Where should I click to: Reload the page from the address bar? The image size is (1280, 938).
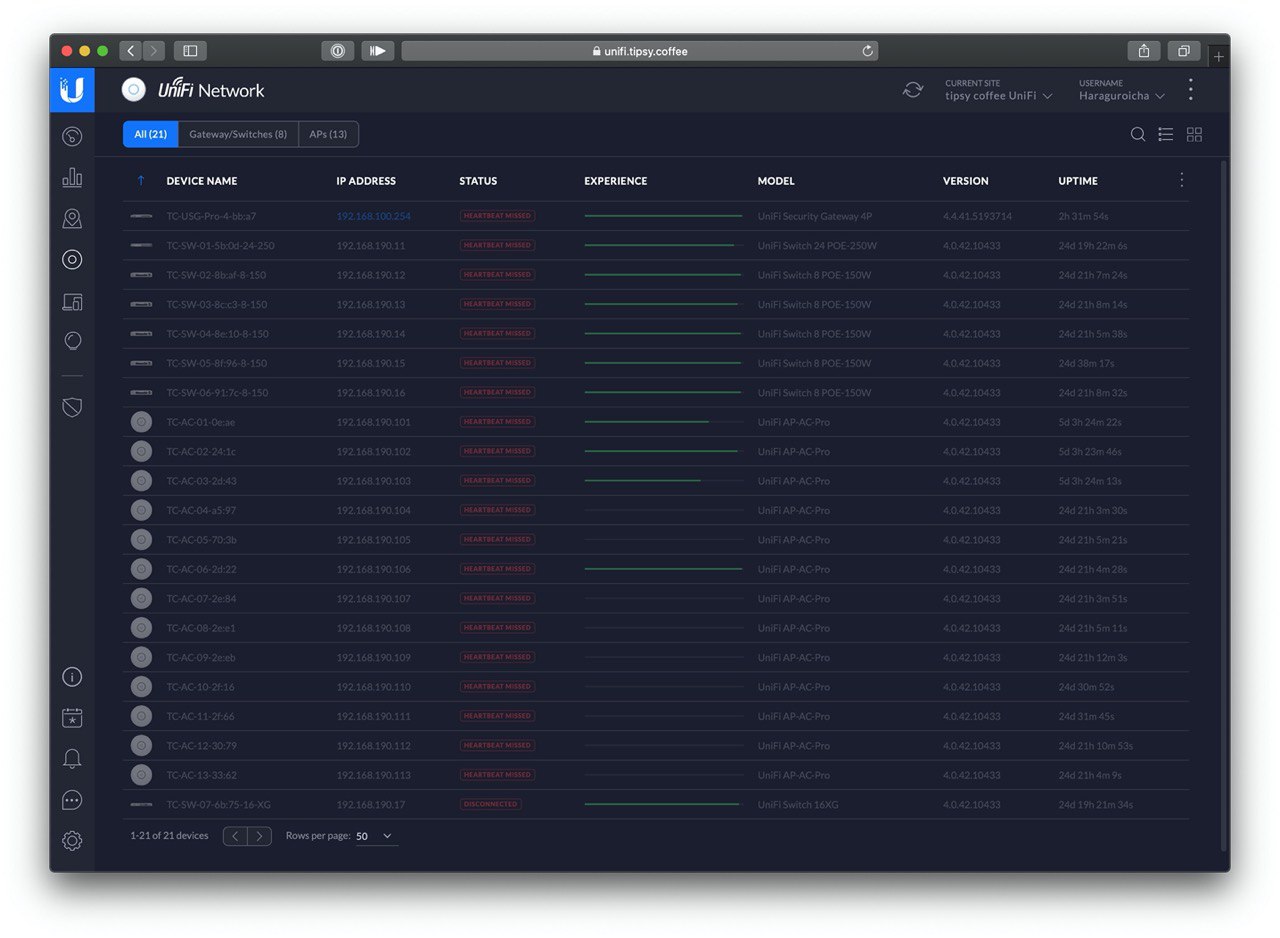pyautogui.click(x=867, y=51)
